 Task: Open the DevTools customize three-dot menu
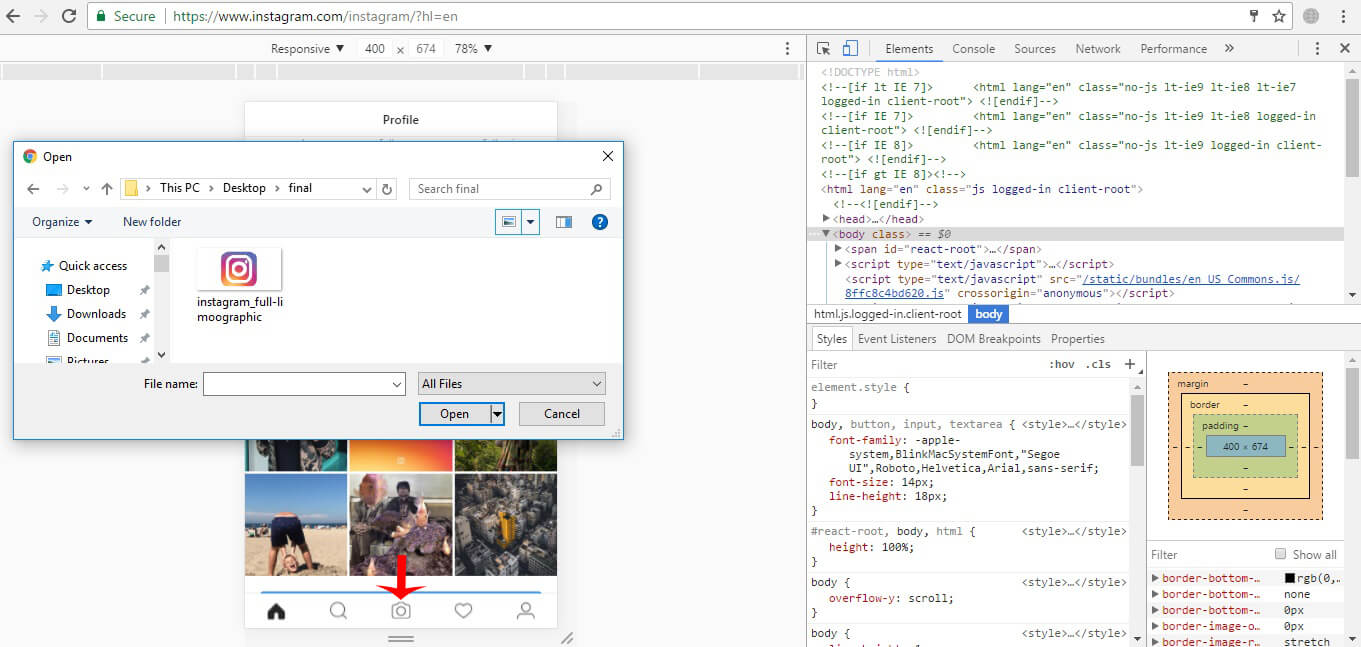click(1317, 48)
